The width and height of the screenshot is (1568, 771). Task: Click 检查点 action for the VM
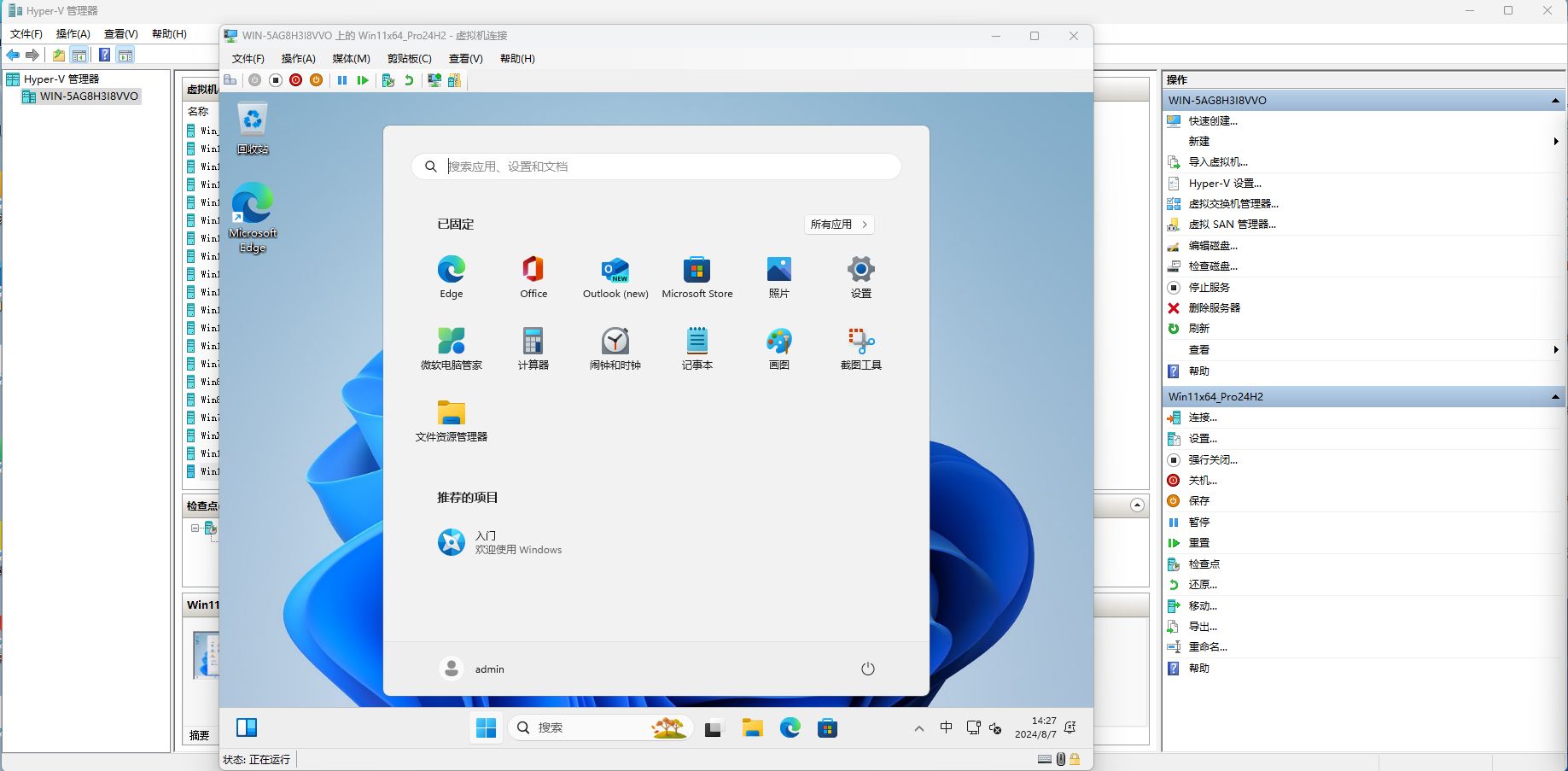coord(1204,564)
